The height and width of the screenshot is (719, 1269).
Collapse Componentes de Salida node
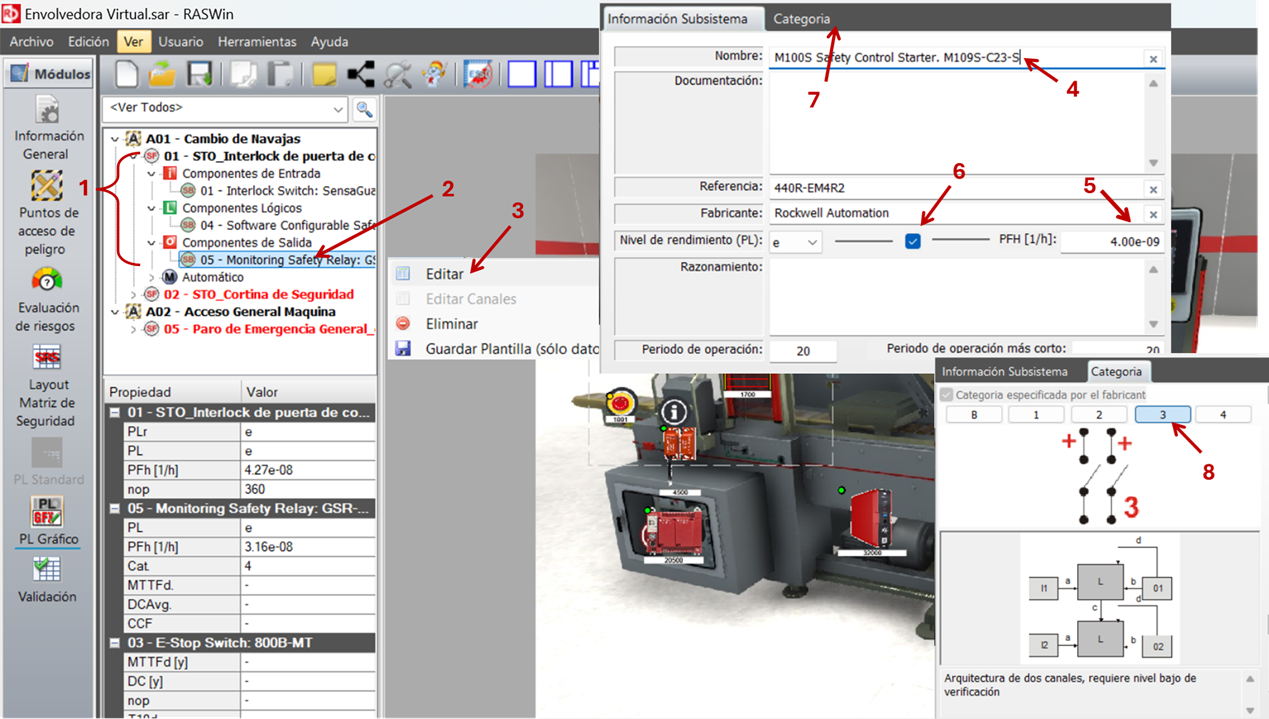[x=152, y=243]
